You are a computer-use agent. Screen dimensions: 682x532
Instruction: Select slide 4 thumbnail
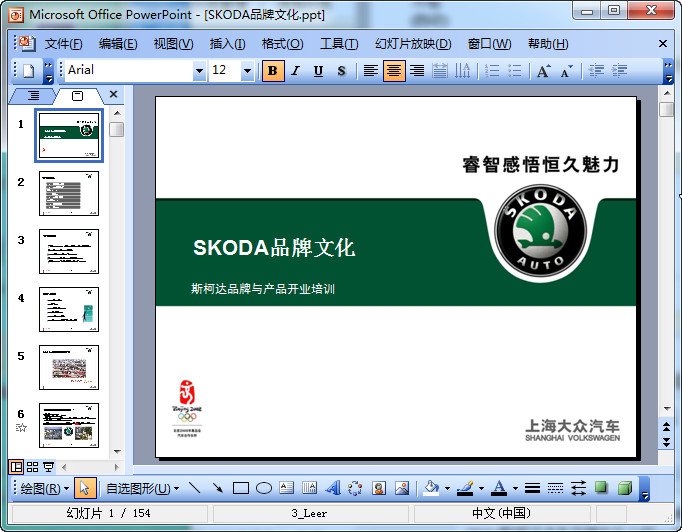point(69,309)
